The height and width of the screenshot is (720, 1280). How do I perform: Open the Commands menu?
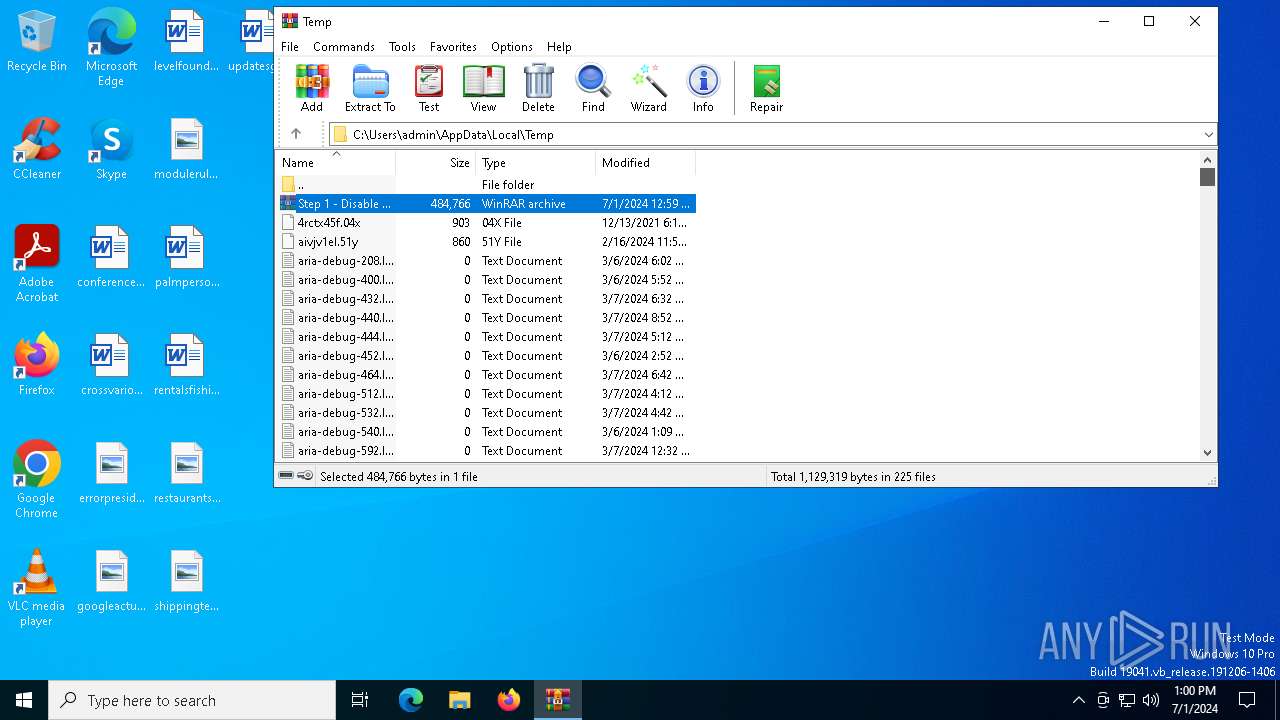coord(343,47)
